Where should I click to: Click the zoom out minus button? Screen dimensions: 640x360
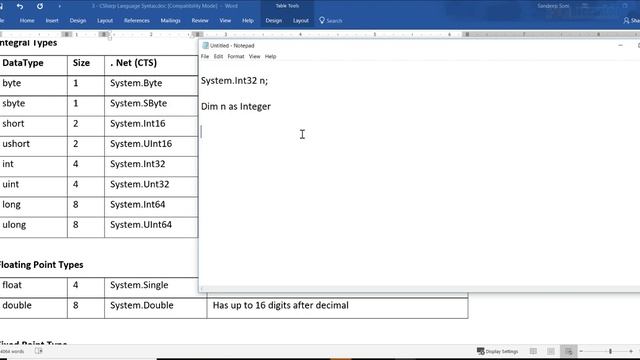[581, 351]
